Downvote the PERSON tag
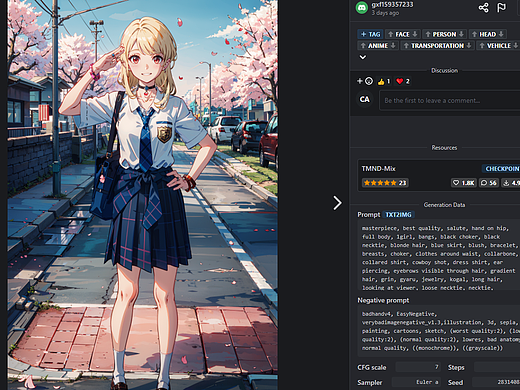Screen dimensions: 520x390 (x=461, y=34)
